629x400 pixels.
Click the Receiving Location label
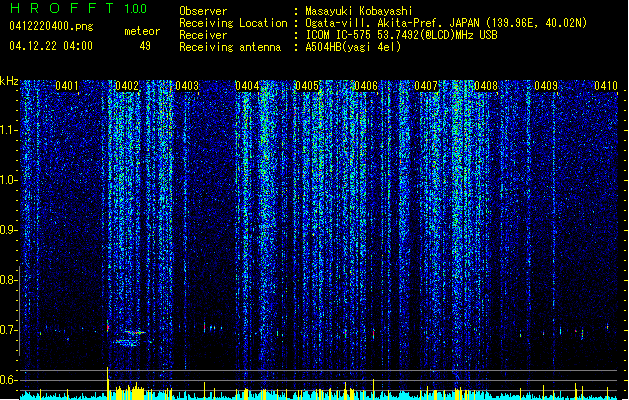tap(233, 23)
